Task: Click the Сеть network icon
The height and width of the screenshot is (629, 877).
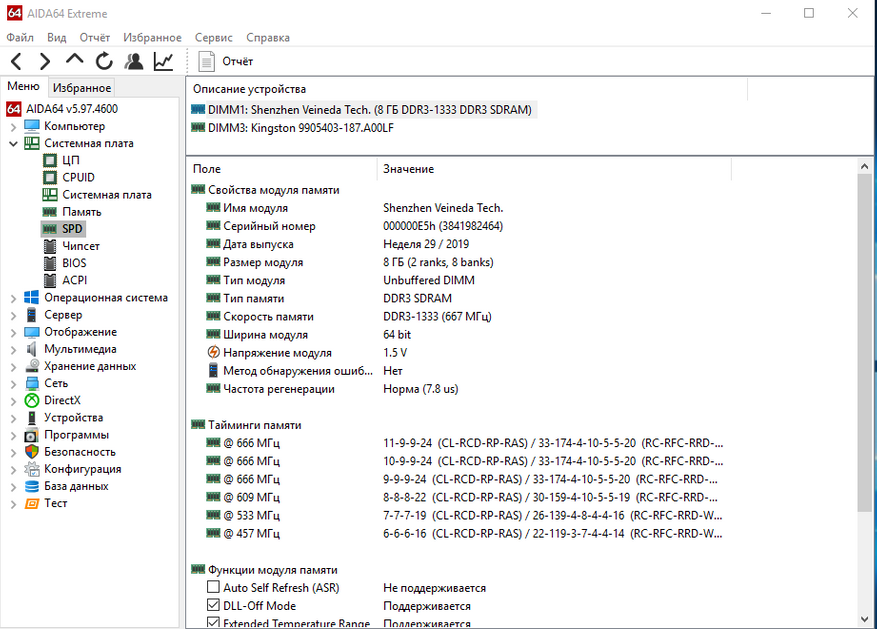Action: click(x=32, y=384)
